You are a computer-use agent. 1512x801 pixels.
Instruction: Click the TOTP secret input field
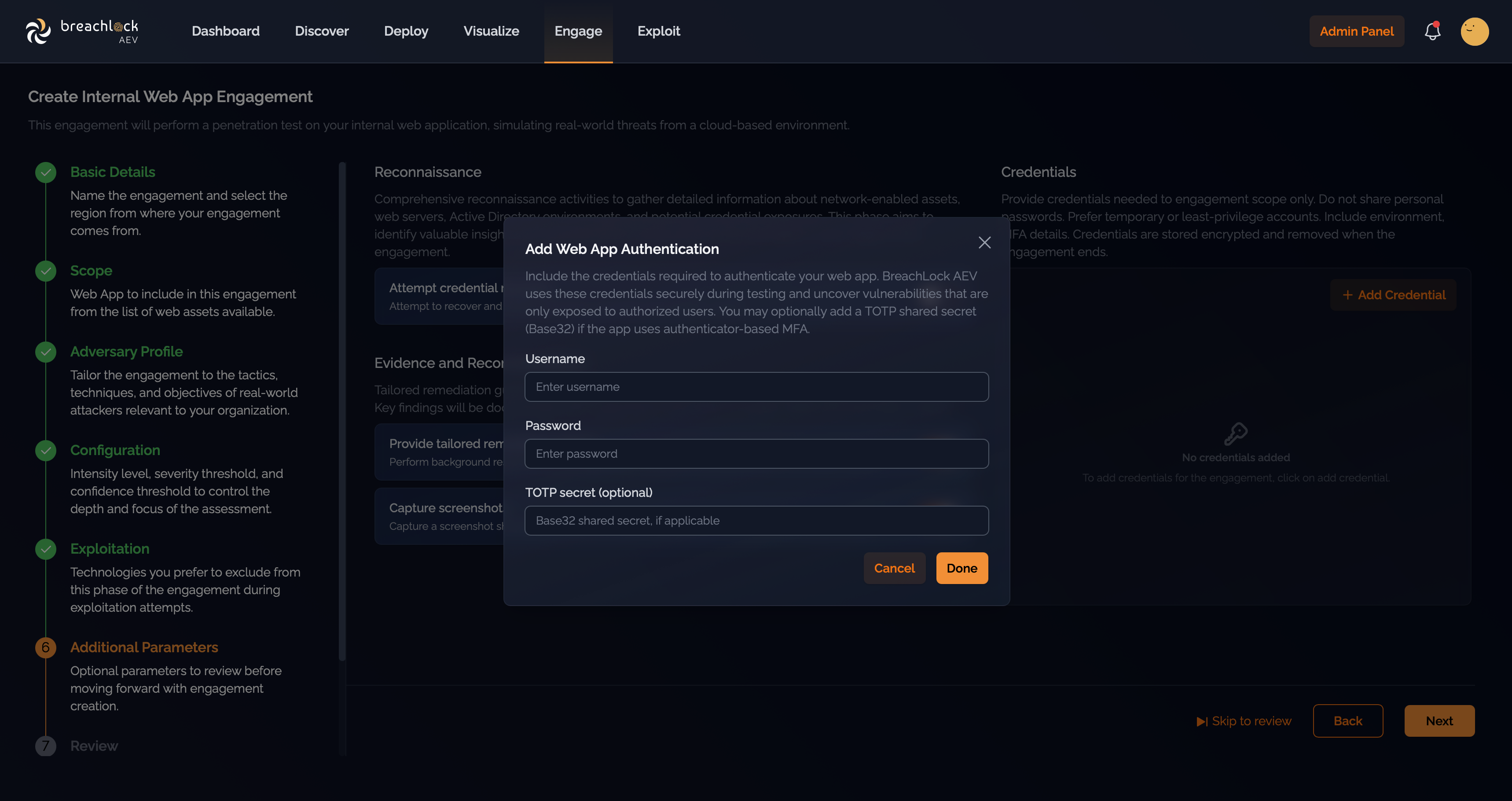click(756, 521)
